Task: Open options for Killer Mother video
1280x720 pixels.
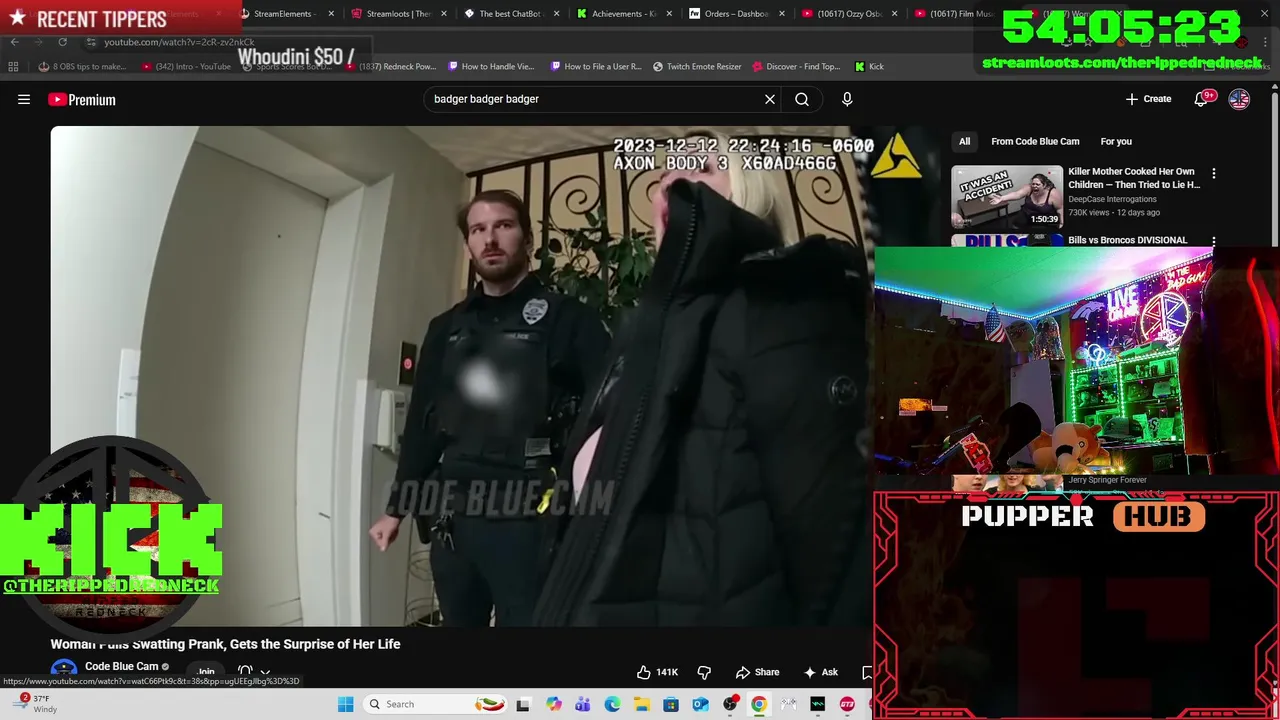Action: 1214,174
